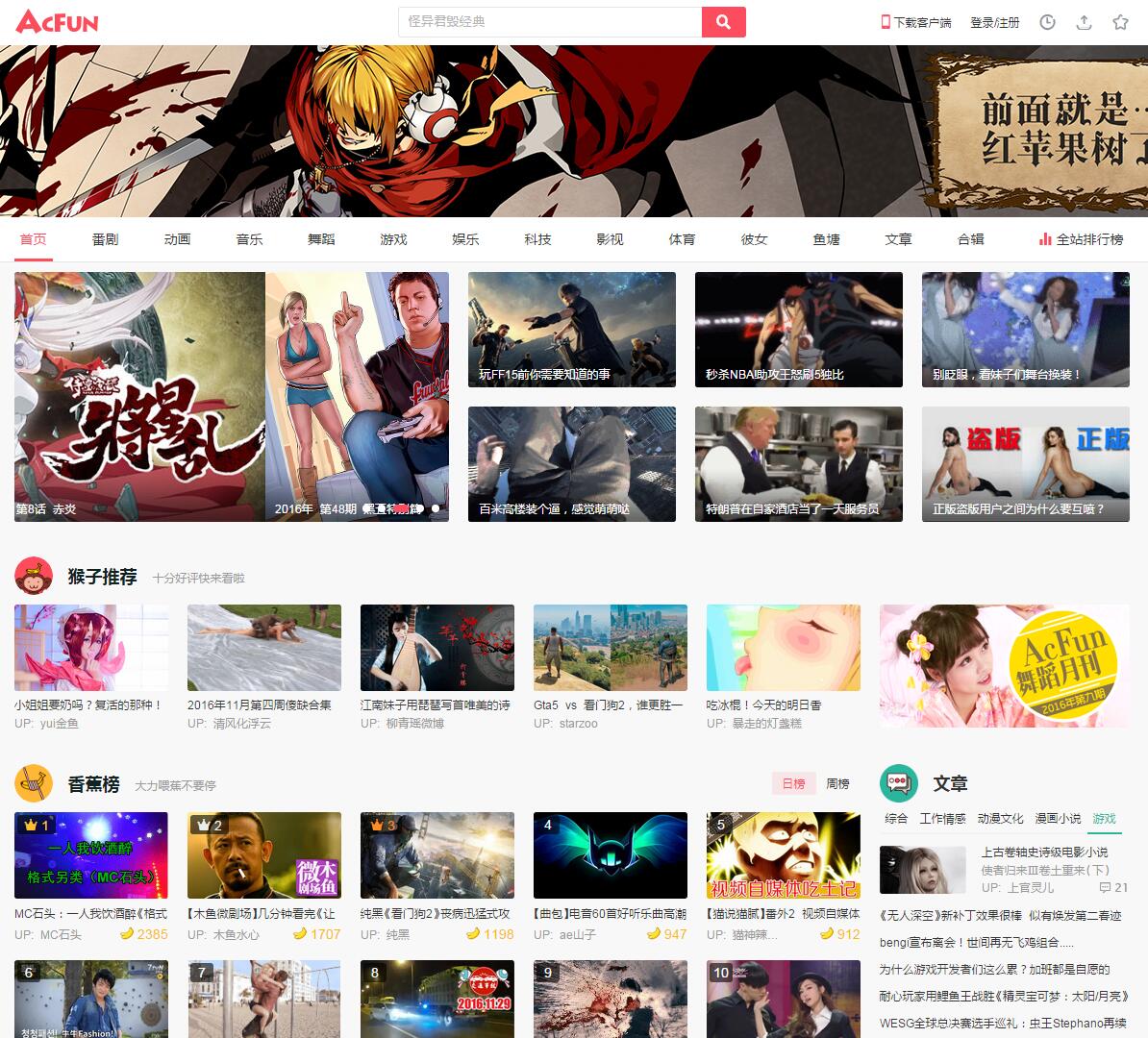Screen dimensions: 1148x1038
Task: Select 漫画小说 article tab
Action: 1058,819
